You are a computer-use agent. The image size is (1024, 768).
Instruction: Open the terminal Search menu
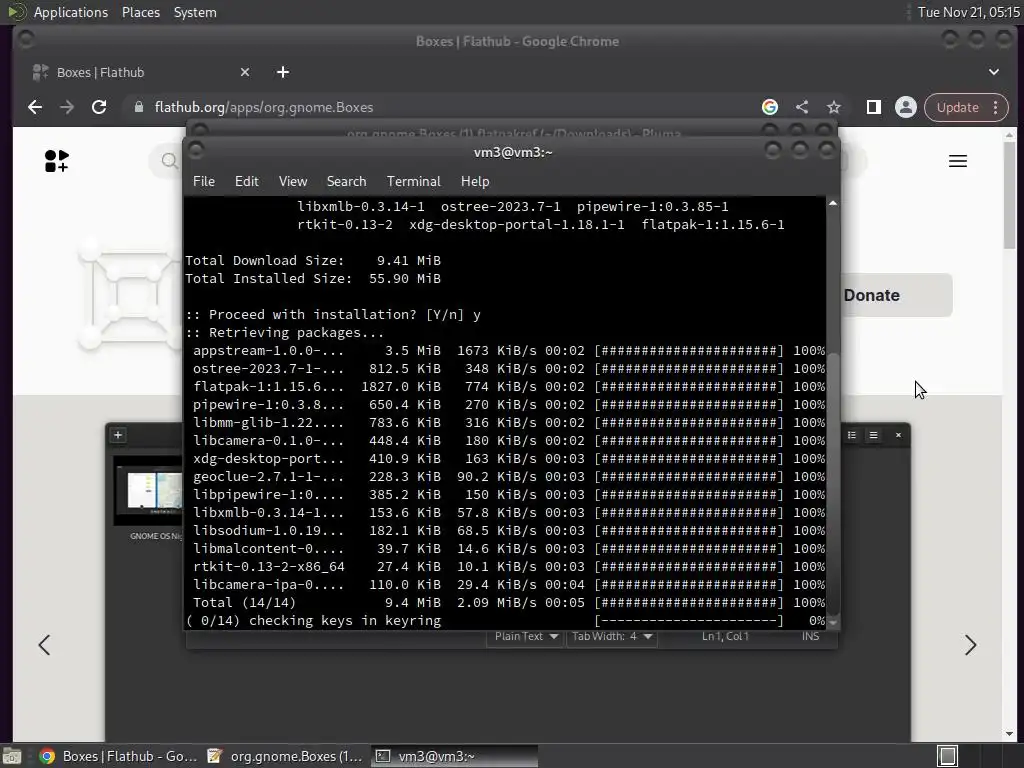pyautogui.click(x=346, y=182)
